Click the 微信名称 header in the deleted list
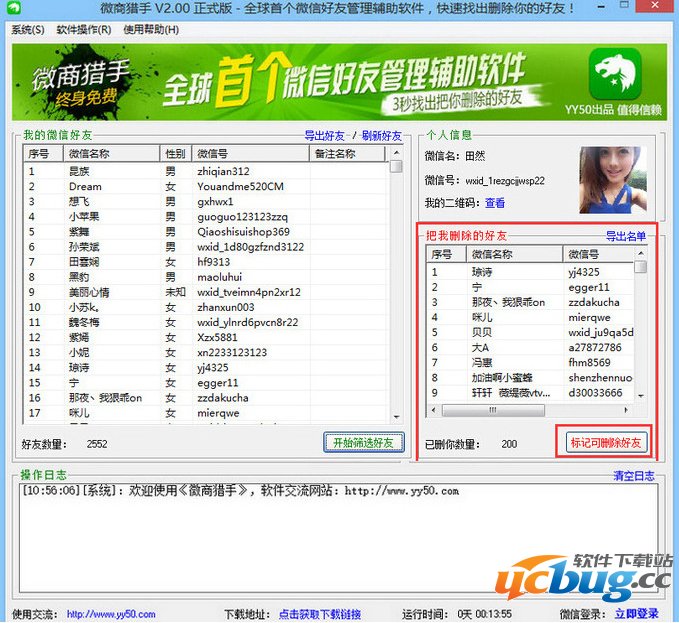The height and width of the screenshot is (623, 679). pyautogui.click(x=514, y=254)
